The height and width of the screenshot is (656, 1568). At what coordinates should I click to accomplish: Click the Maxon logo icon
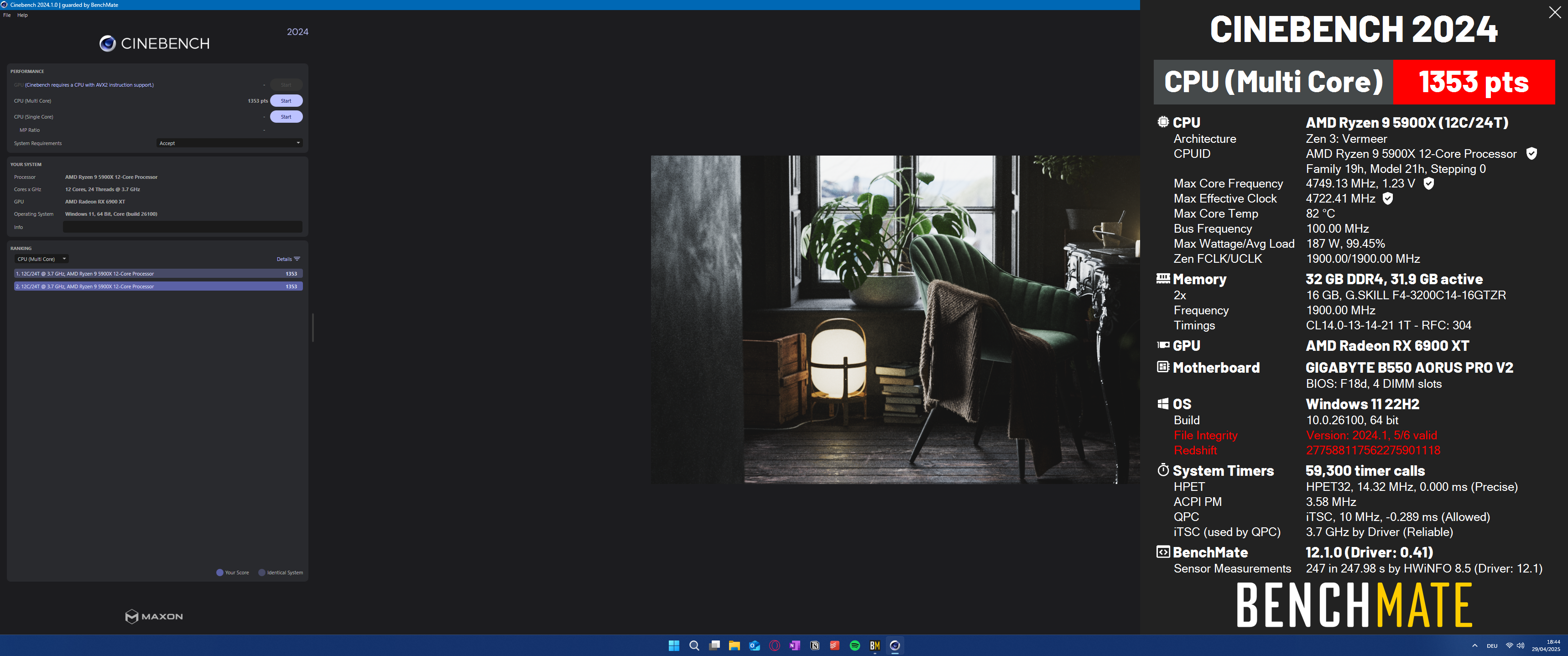point(131,616)
